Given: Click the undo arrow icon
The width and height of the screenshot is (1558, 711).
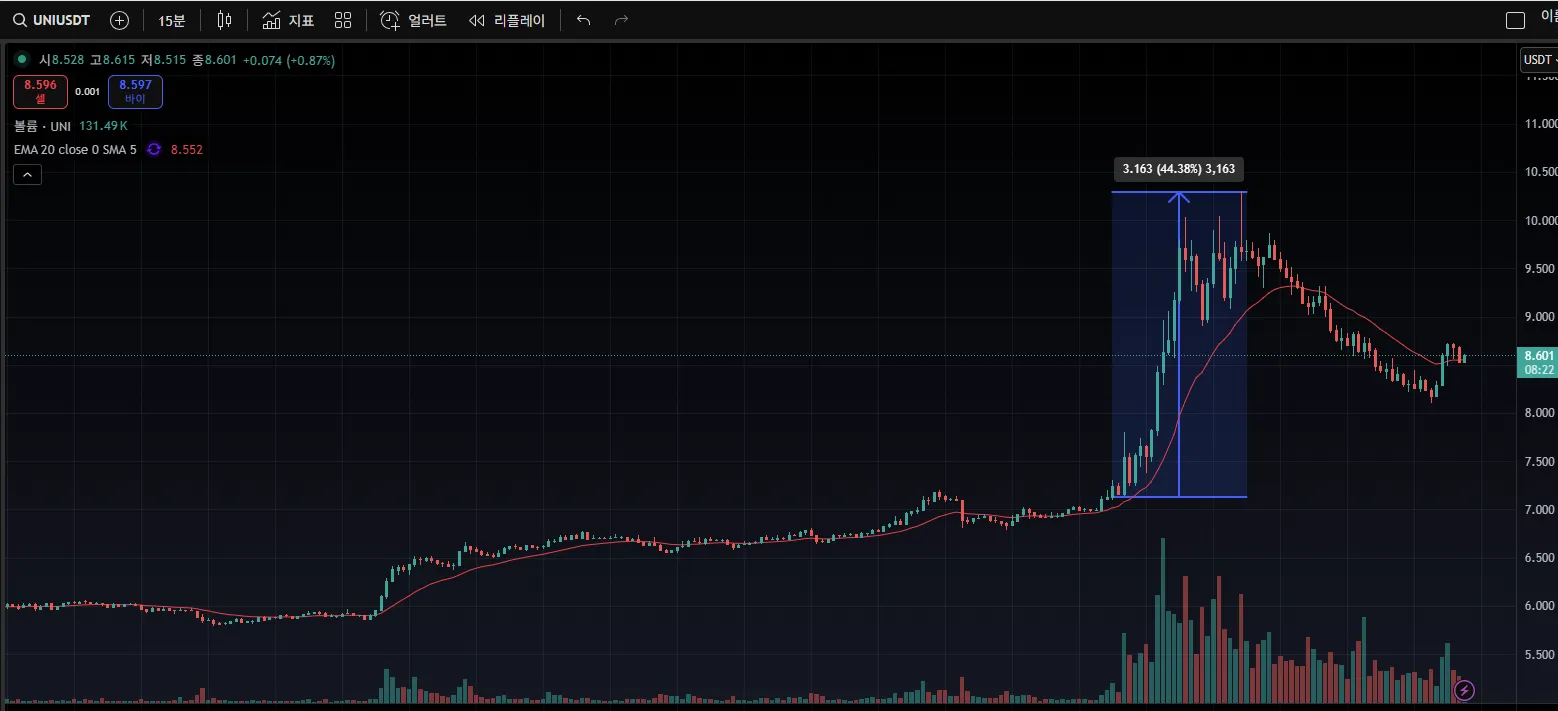Looking at the screenshot, I should [584, 20].
